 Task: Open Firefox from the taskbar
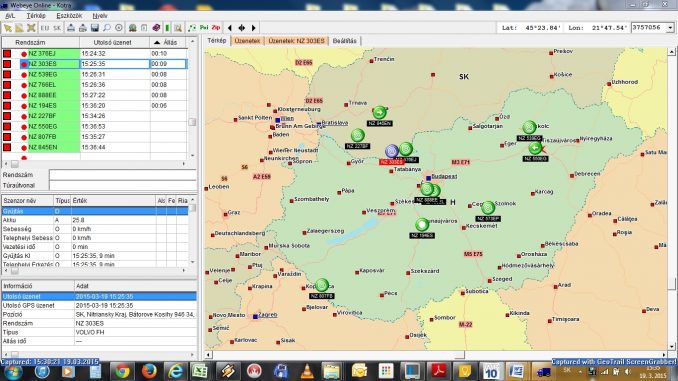pyautogui.click(x=149, y=371)
